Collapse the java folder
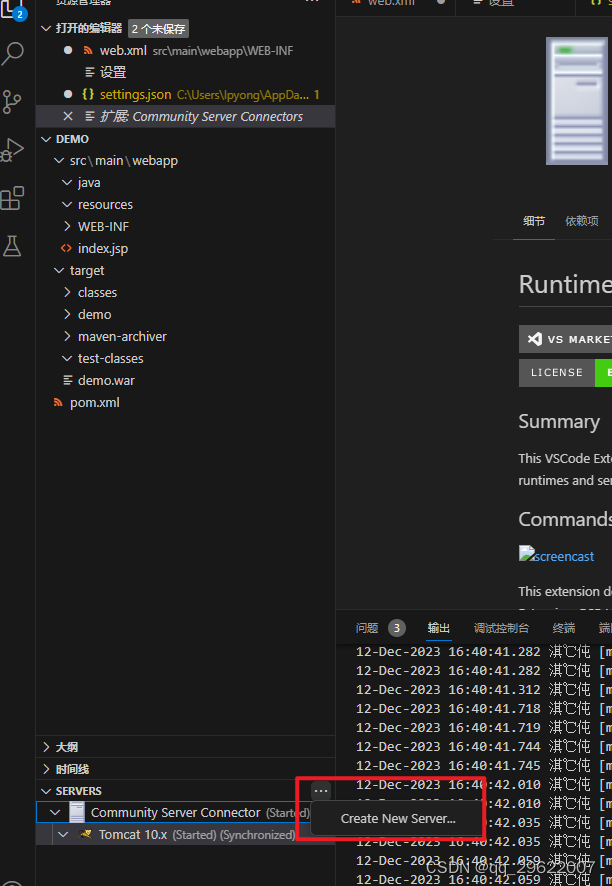The width and height of the screenshot is (612, 886). pos(67,183)
